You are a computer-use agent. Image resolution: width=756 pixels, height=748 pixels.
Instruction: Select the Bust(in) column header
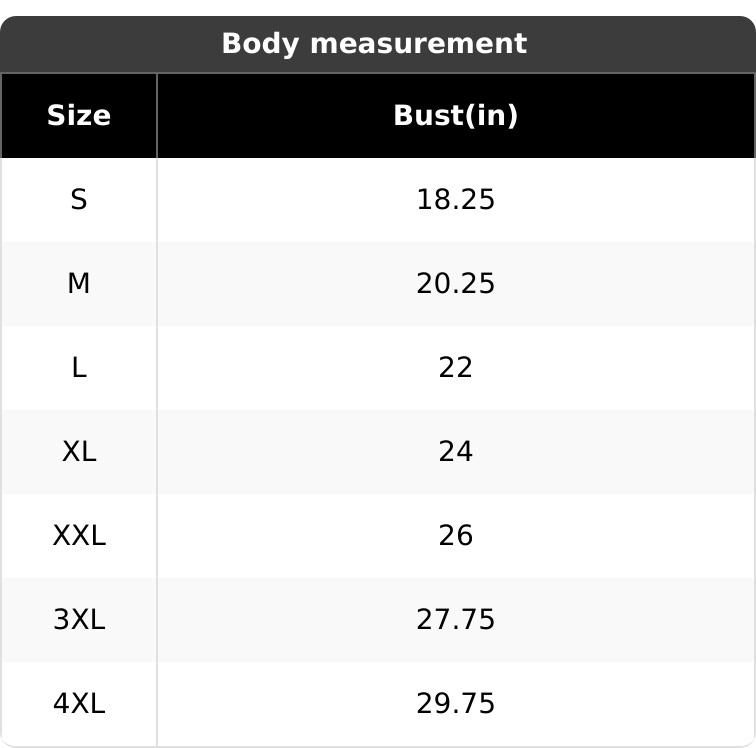pyautogui.click(x=455, y=116)
